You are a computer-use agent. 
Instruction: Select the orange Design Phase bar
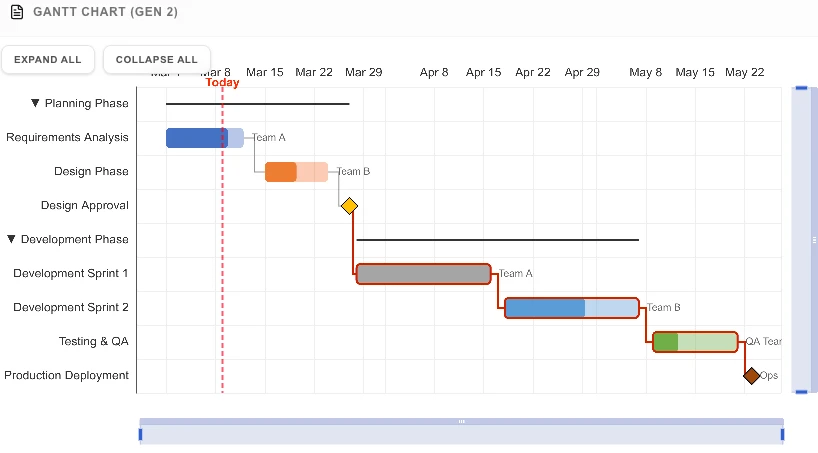(296, 172)
